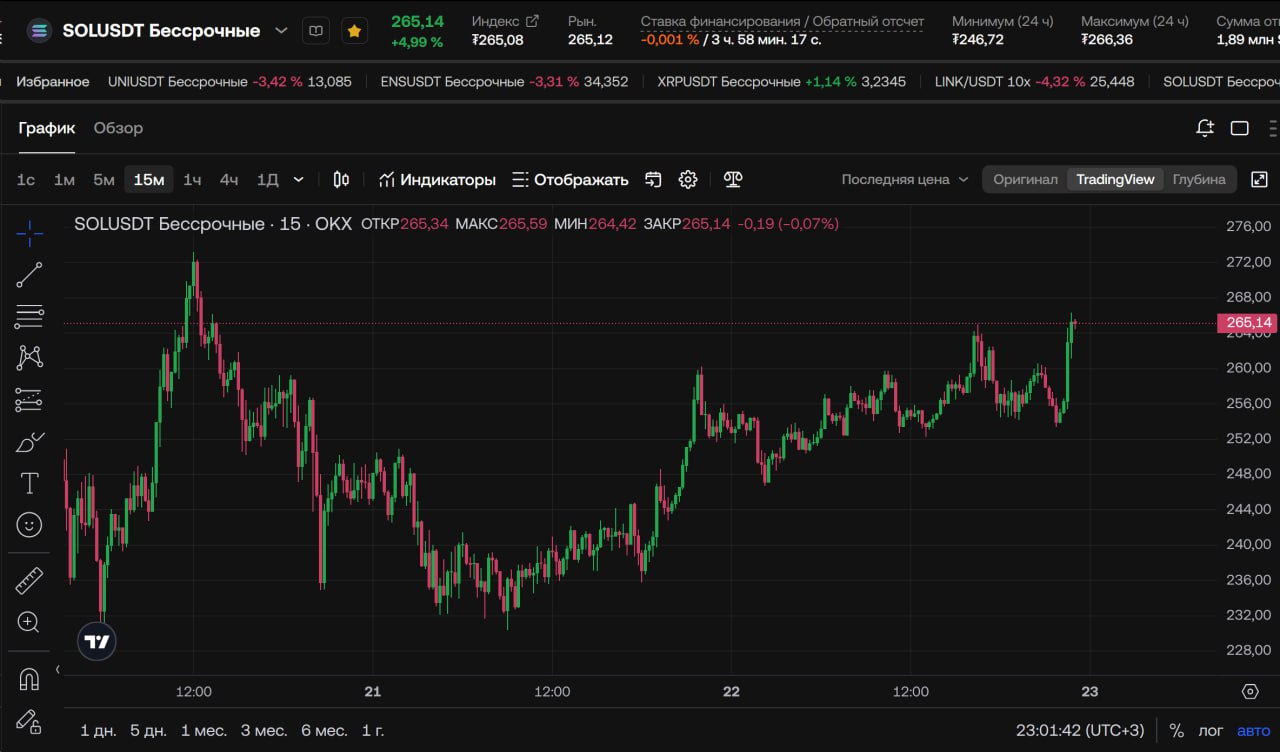The height and width of the screenshot is (752, 1280).
Task: Open UNIUSDT Бессрочные from favorites
Action: click(x=230, y=82)
